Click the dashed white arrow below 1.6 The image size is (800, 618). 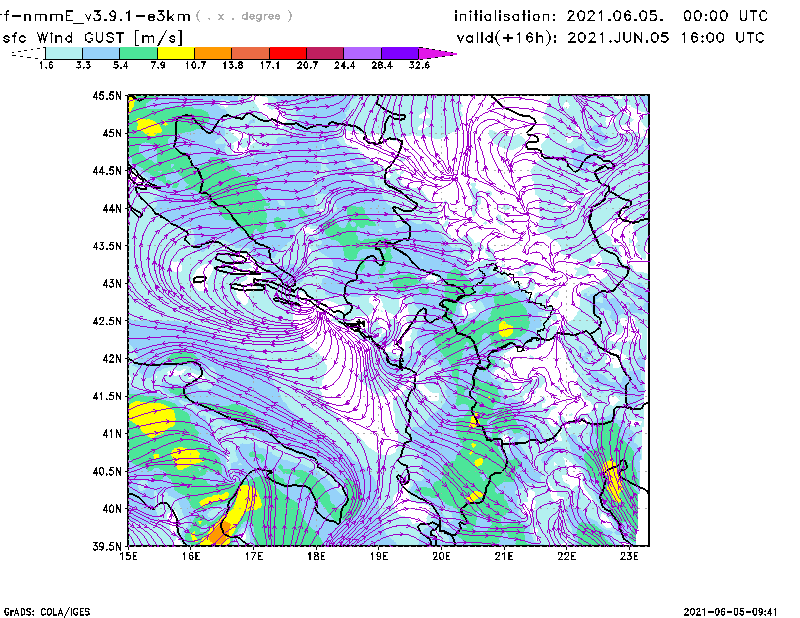[28, 53]
